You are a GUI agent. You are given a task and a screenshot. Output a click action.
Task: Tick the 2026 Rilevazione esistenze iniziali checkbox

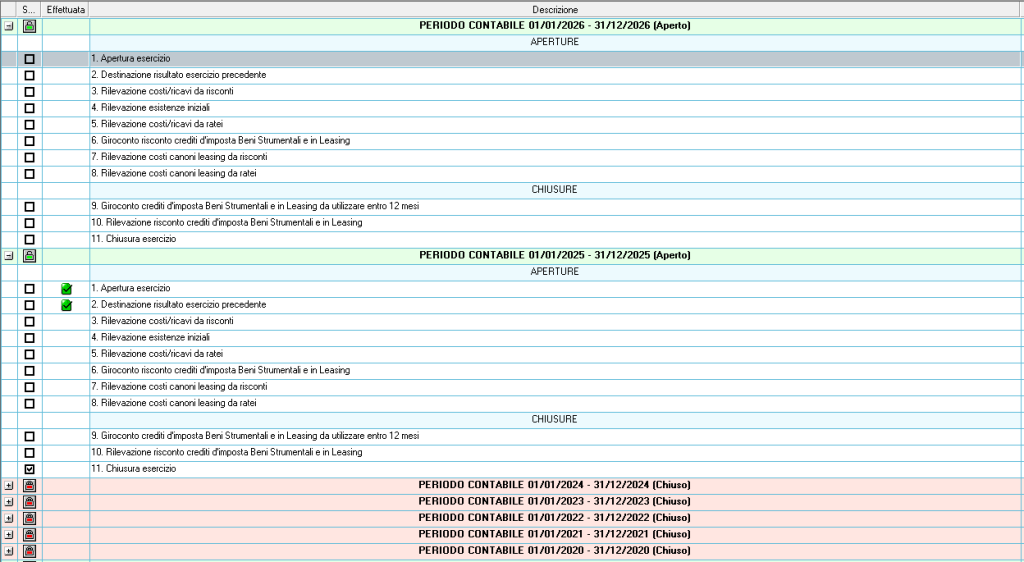click(x=29, y=108)
